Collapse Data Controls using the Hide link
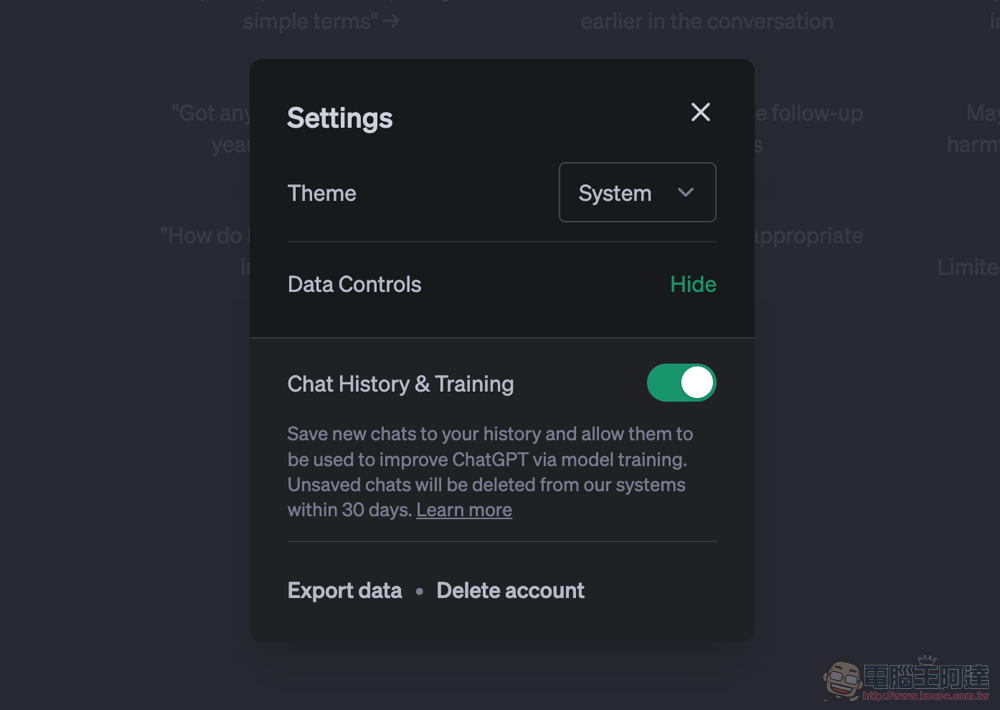 693,284
